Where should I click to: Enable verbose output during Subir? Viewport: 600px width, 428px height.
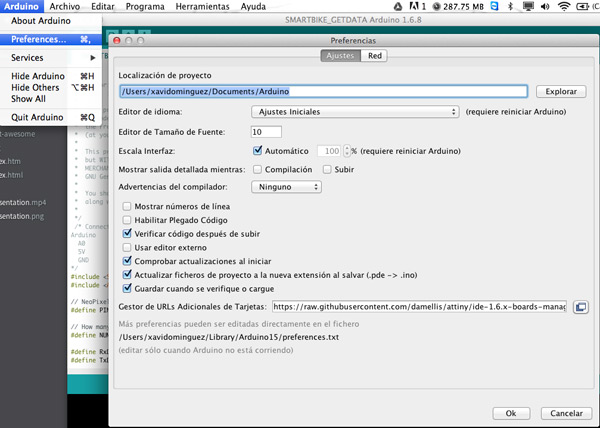coord(327,169)
